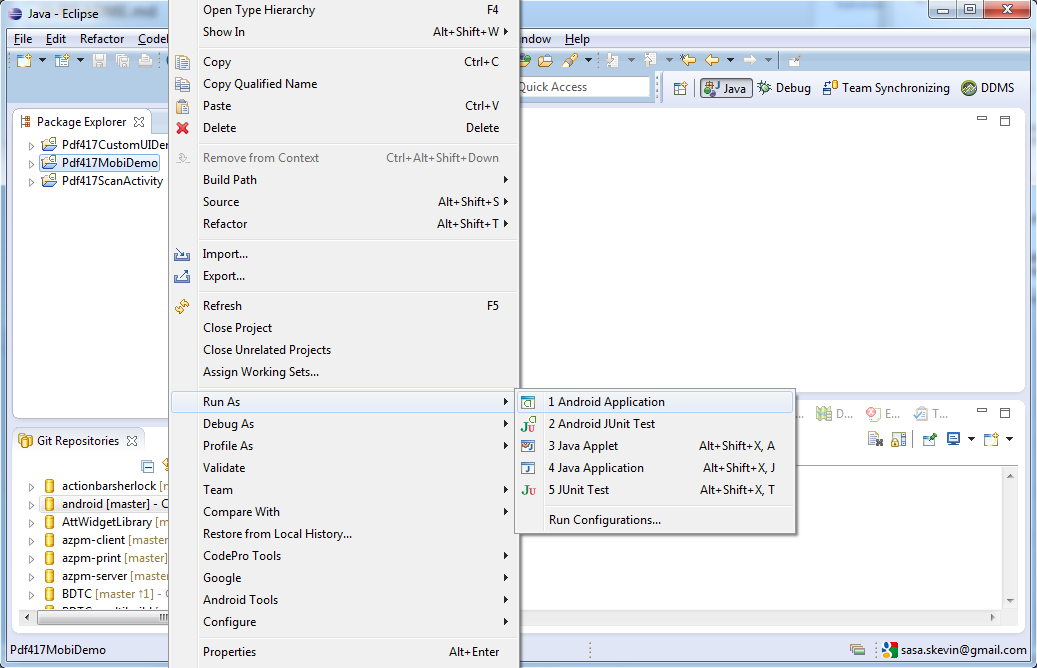Click the New toolbar icon

[x=24, y=61]
